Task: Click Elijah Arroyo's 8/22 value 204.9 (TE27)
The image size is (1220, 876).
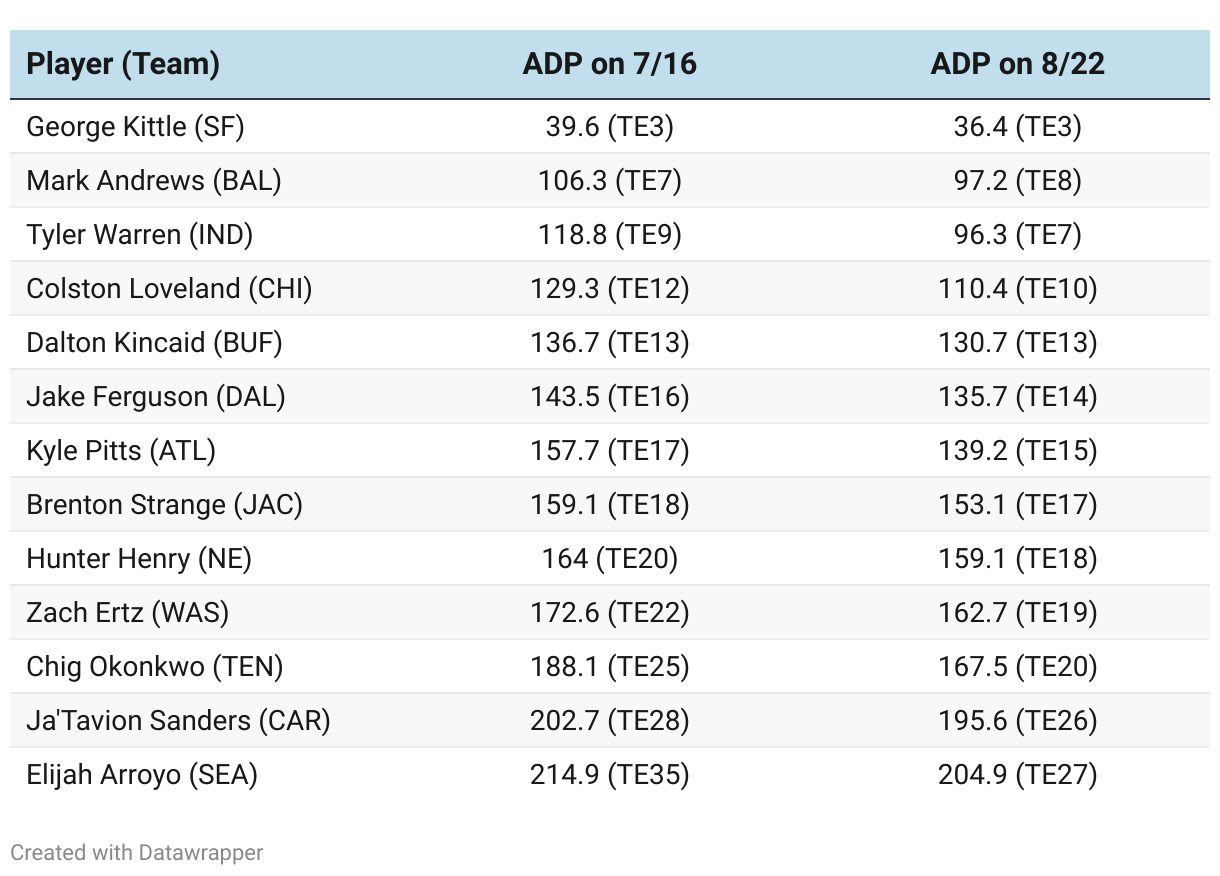Action: pyautogui.click(x=1017, y=775)
